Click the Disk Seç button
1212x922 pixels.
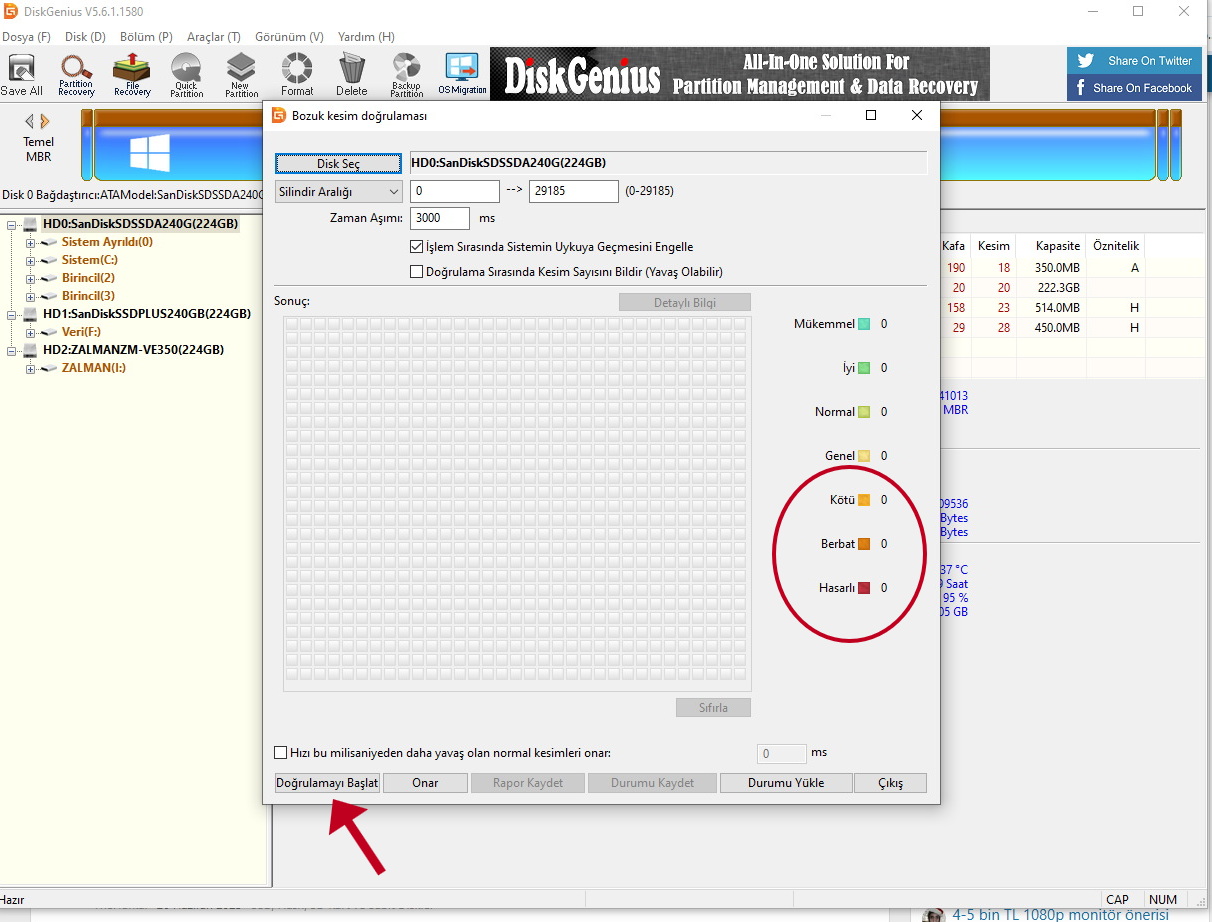tap(338, 163)
